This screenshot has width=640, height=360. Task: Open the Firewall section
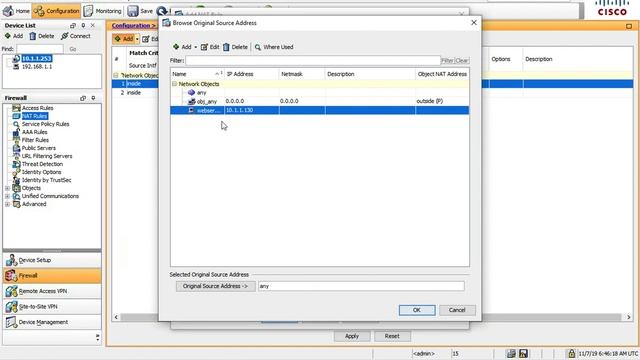point(52,276)
